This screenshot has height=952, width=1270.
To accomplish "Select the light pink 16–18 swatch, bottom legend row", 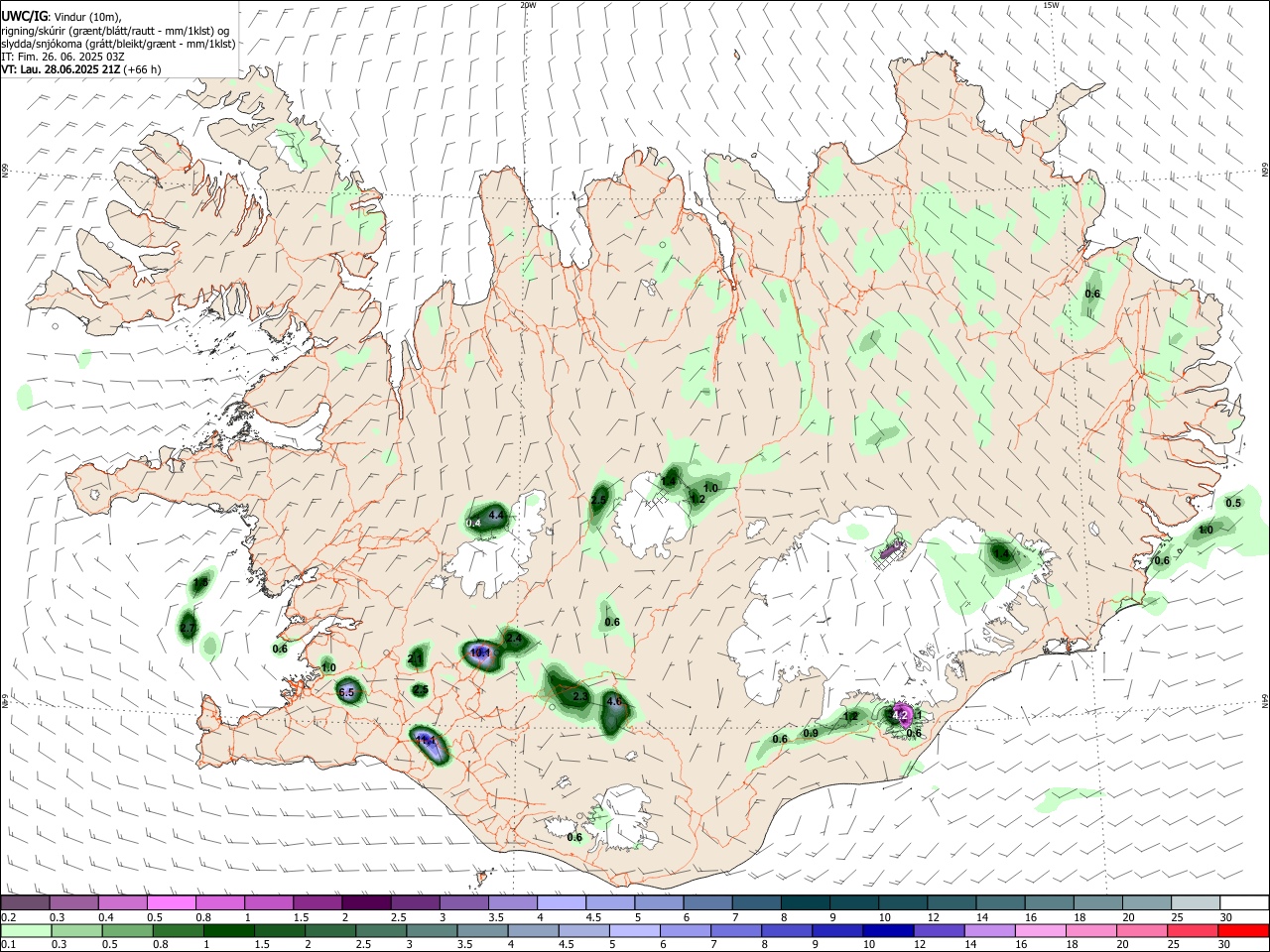I will (x=1040, y=930).
